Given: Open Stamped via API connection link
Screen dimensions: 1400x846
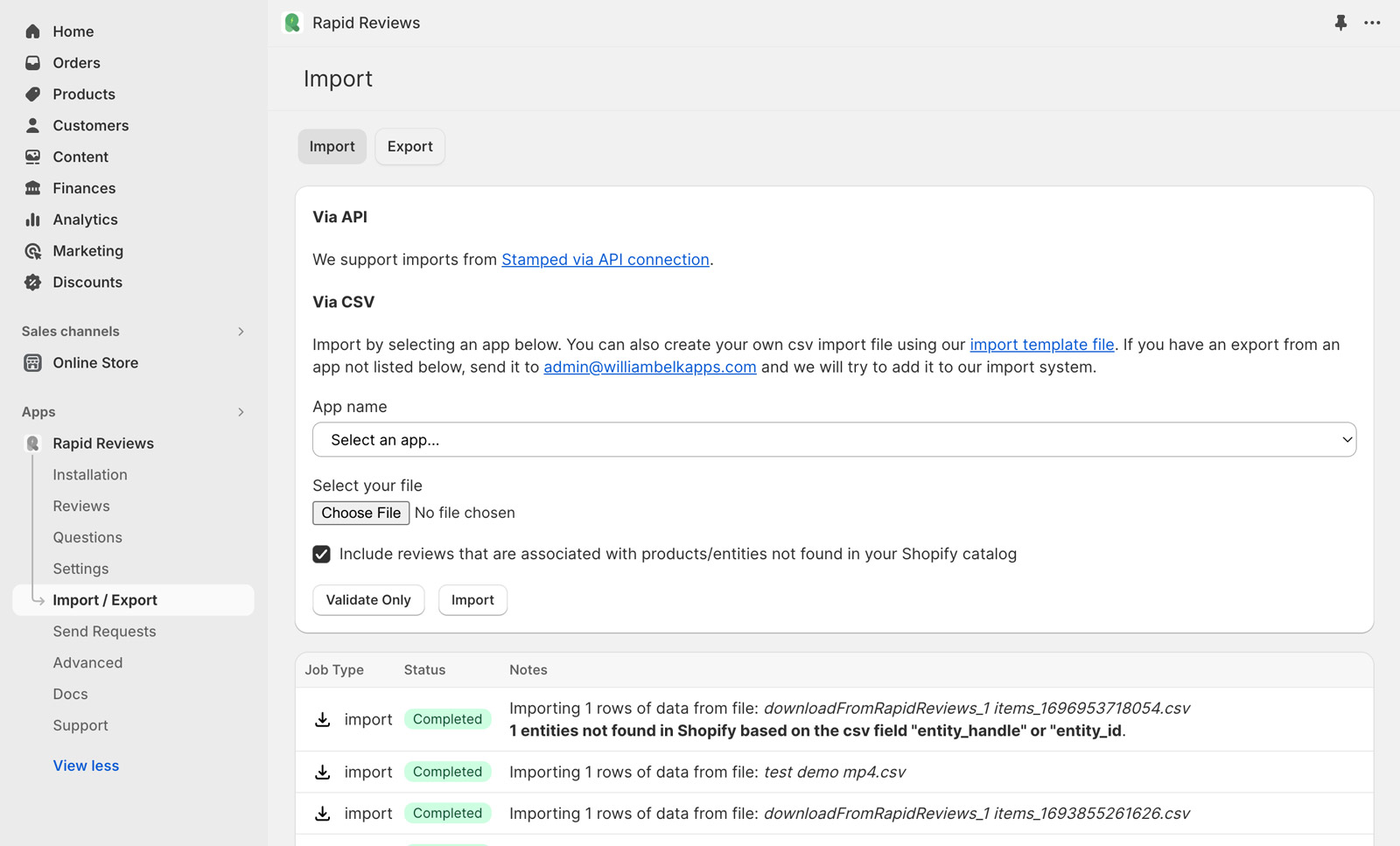Looking at the screenshot, I should point(605,260).
